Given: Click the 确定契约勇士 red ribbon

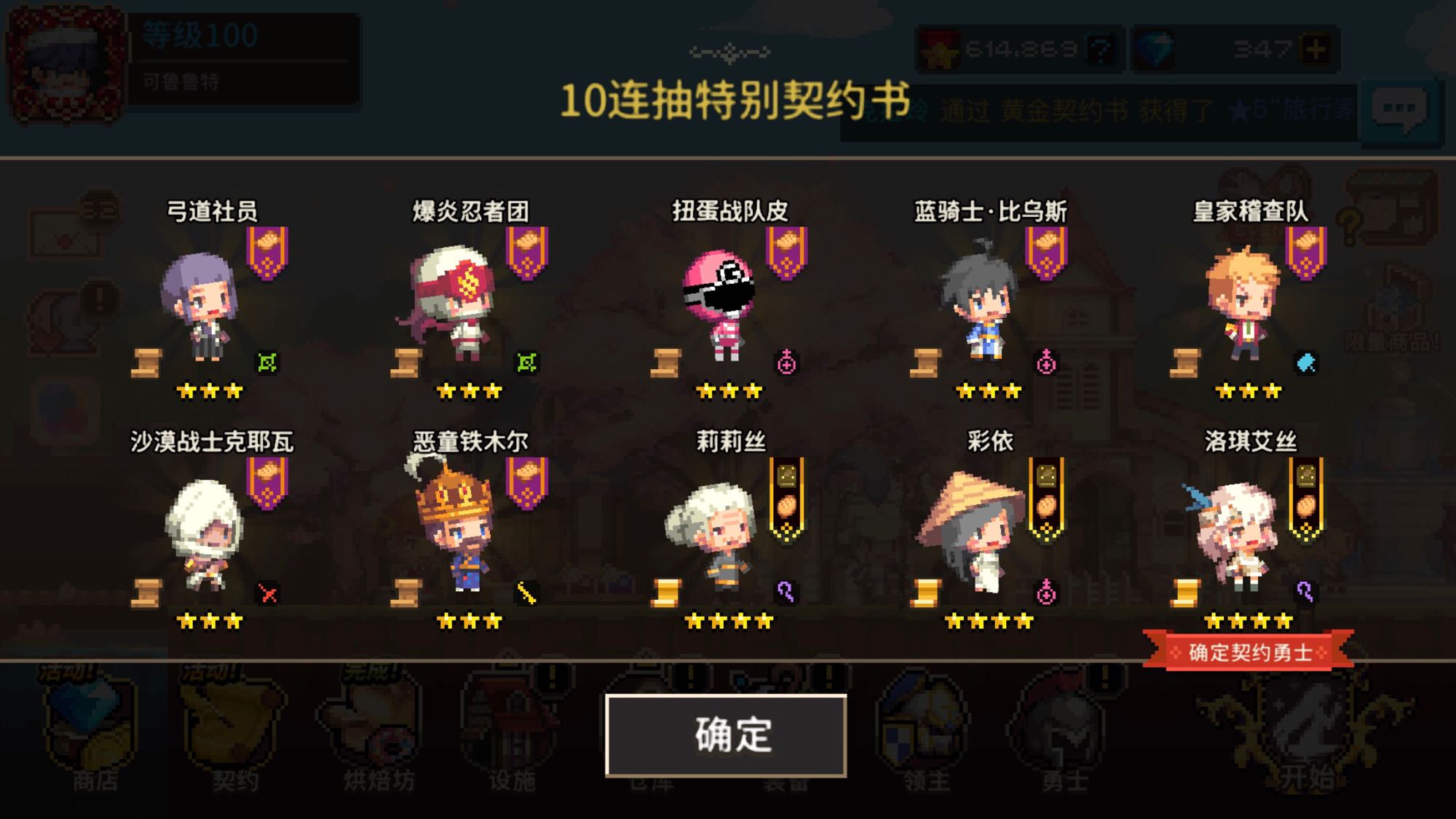Looking at the screenshot, I should [1249, 651].
